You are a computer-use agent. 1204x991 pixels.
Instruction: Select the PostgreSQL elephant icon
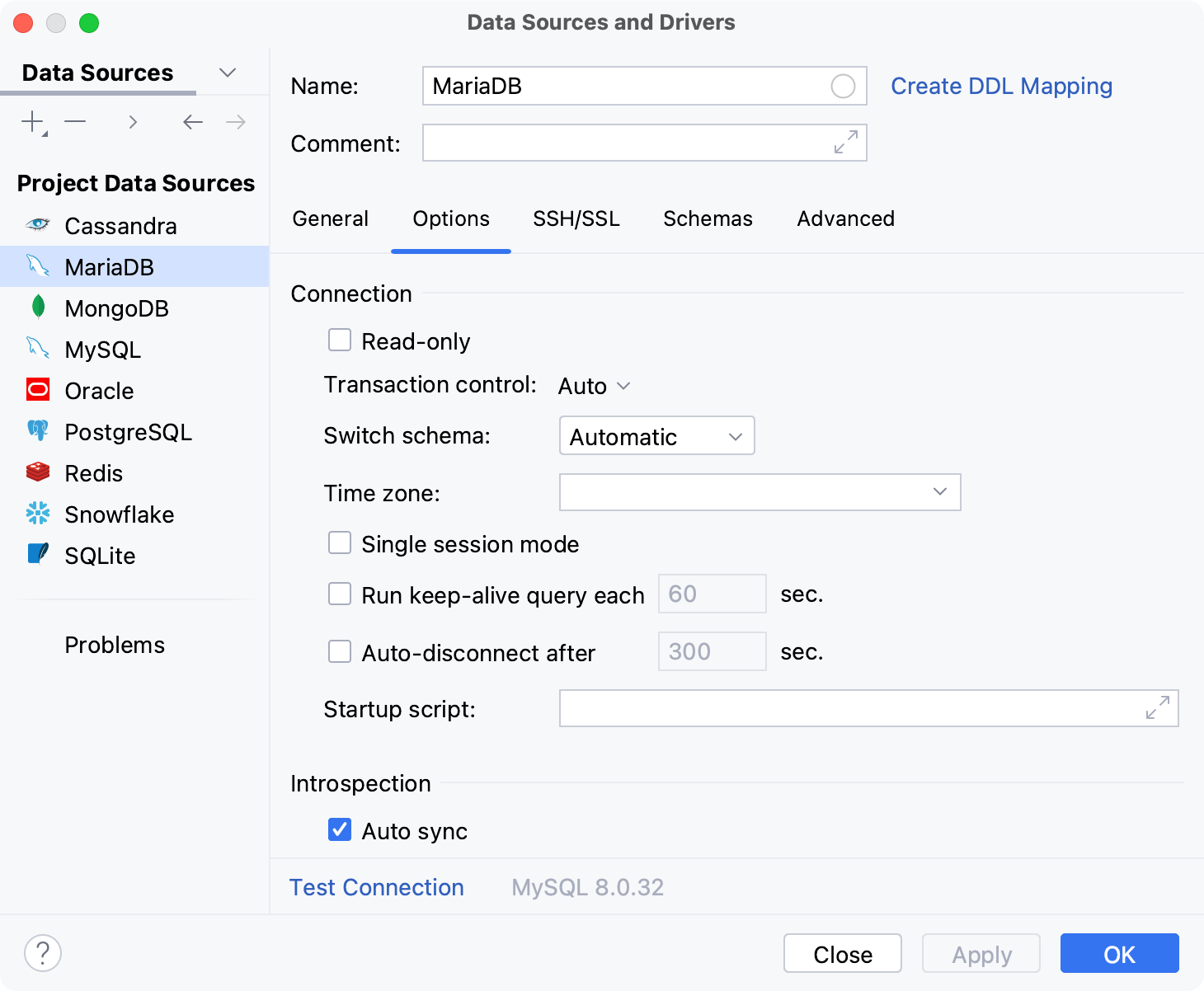[x=38, y=431]
